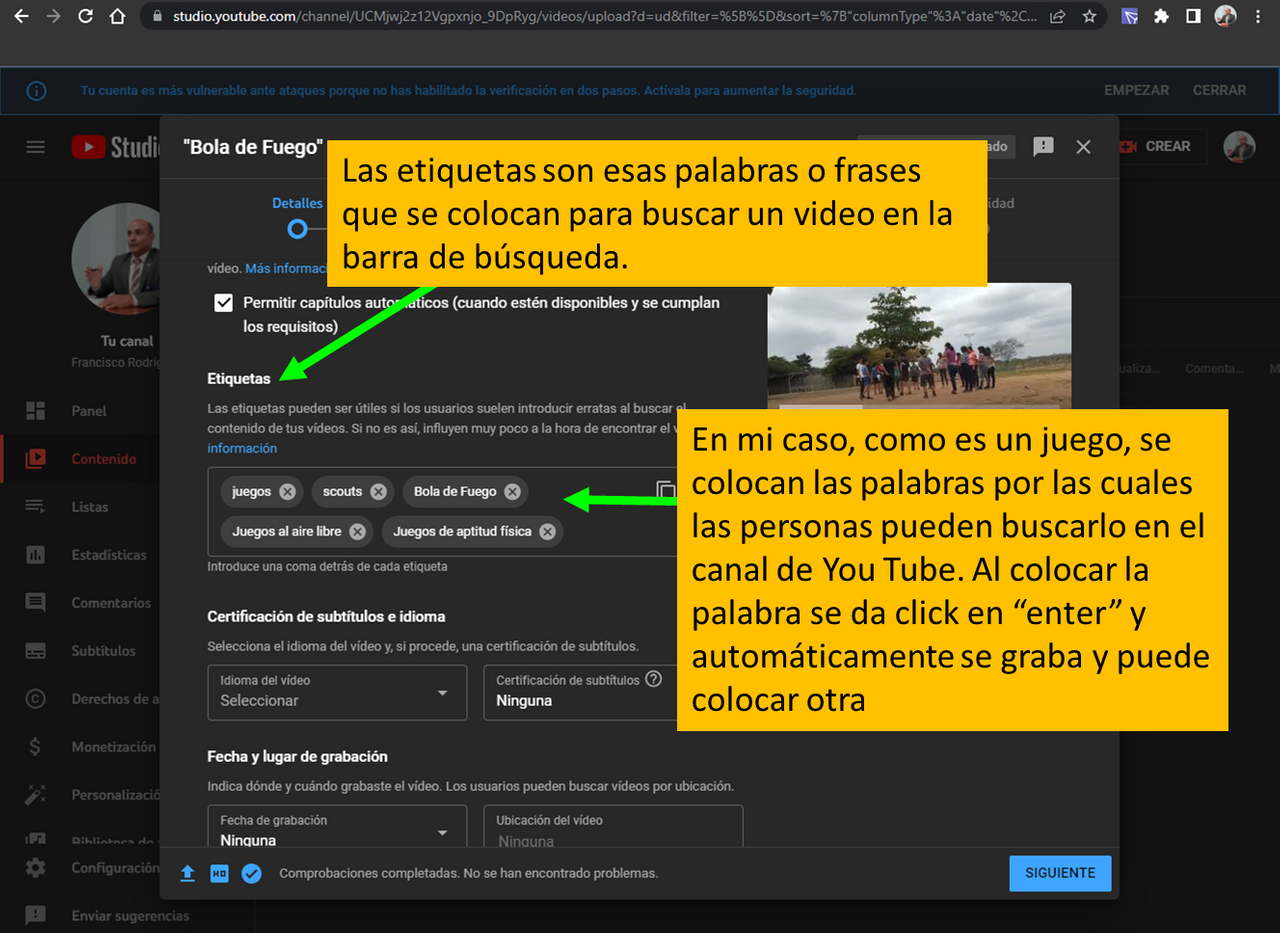Open the 'Más información' link near chapters

point(287,268)
